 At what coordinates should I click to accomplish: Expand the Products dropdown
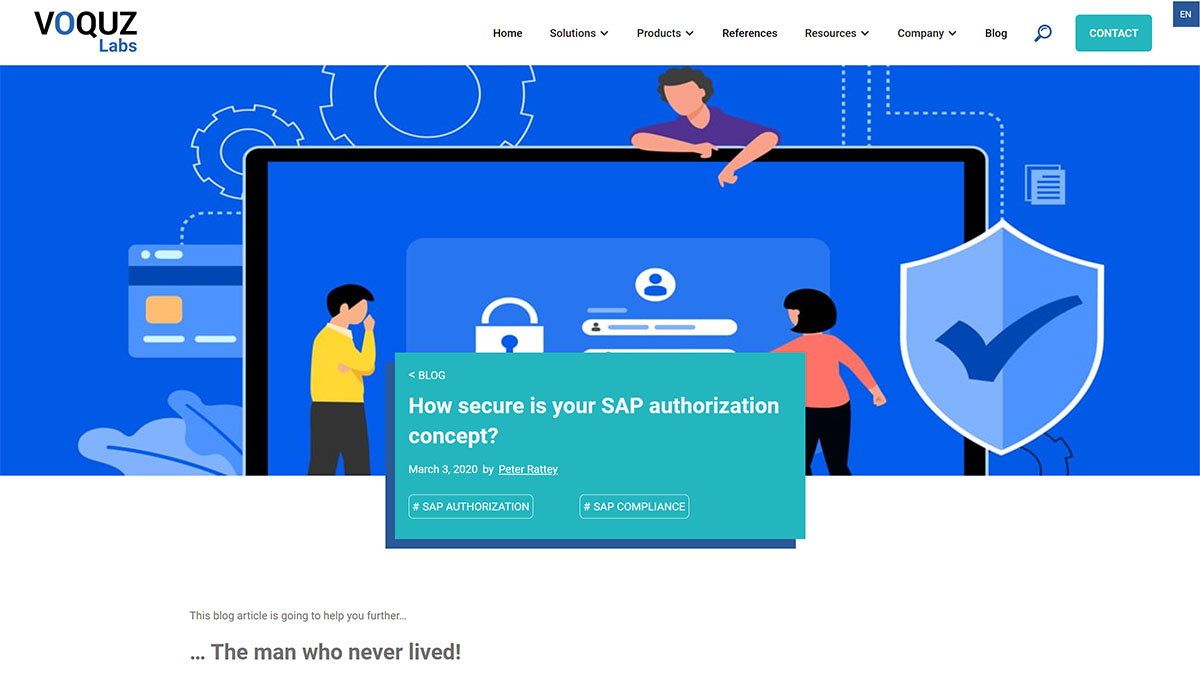click(664, 33)
